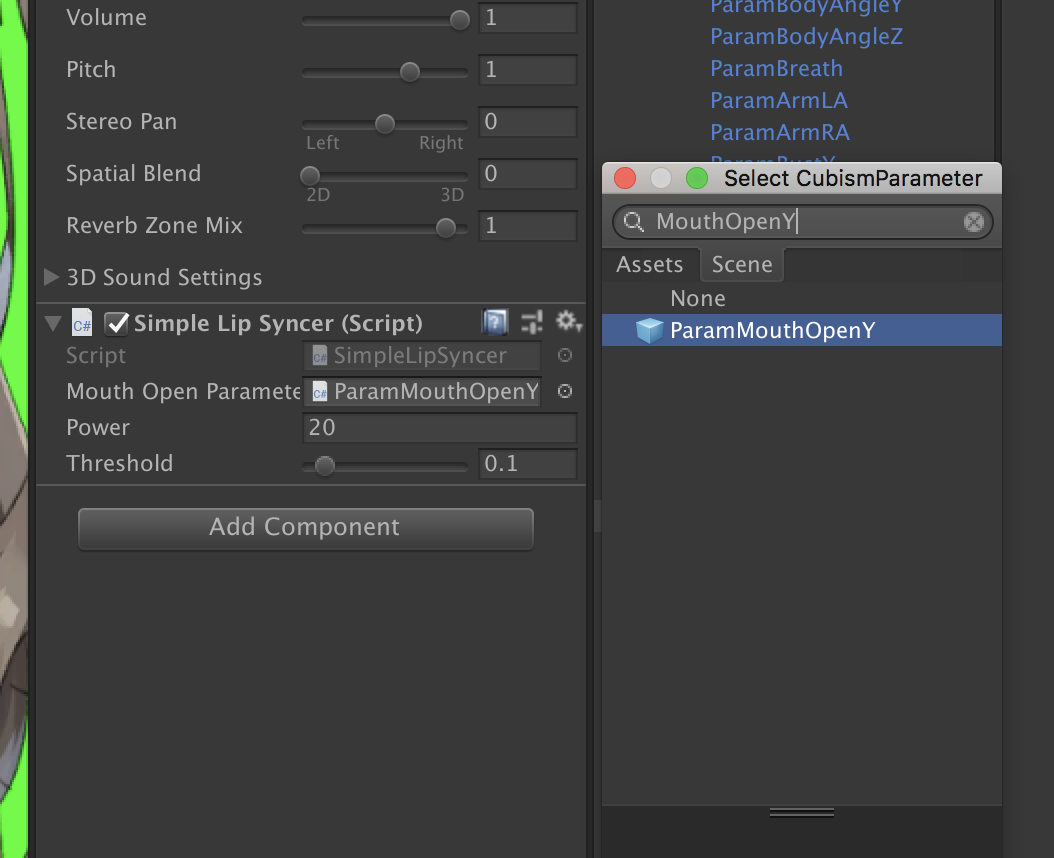Click the Power label
The height and width of the screenshot is (858, 1054).
[x=98, y=428]
